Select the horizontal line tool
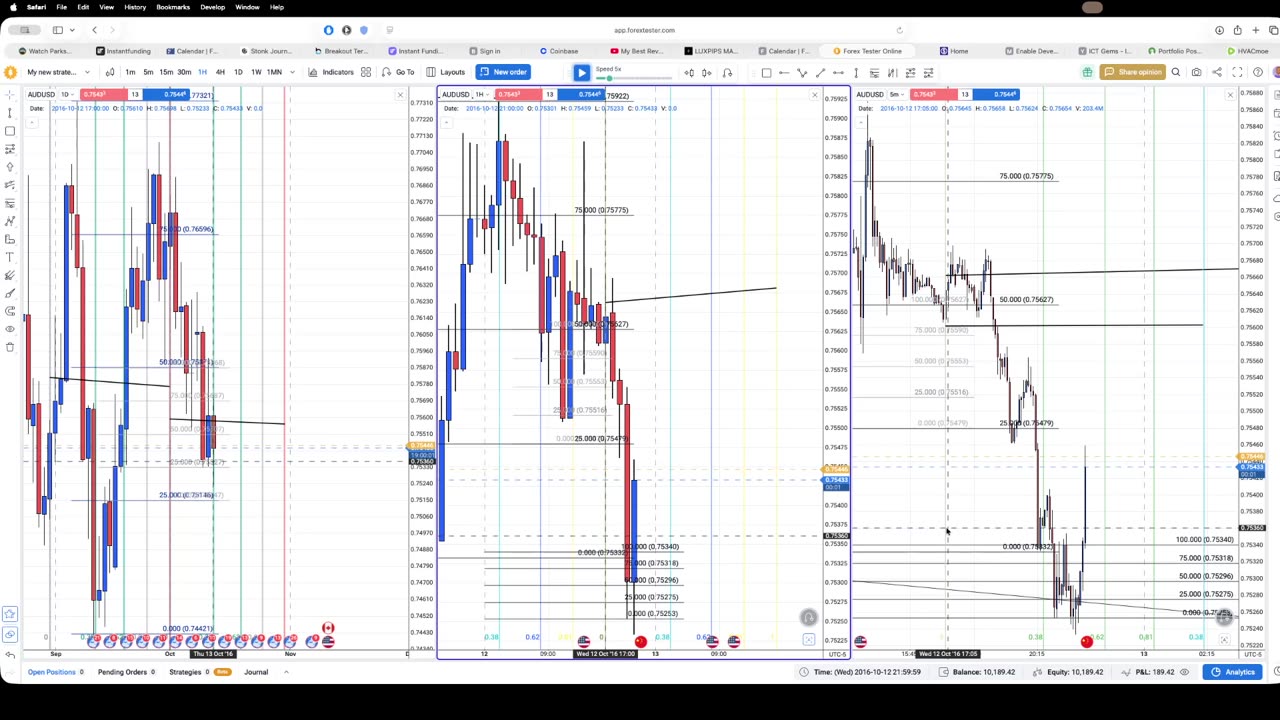This screenshot has height=720, width=1280. [784, 72]
